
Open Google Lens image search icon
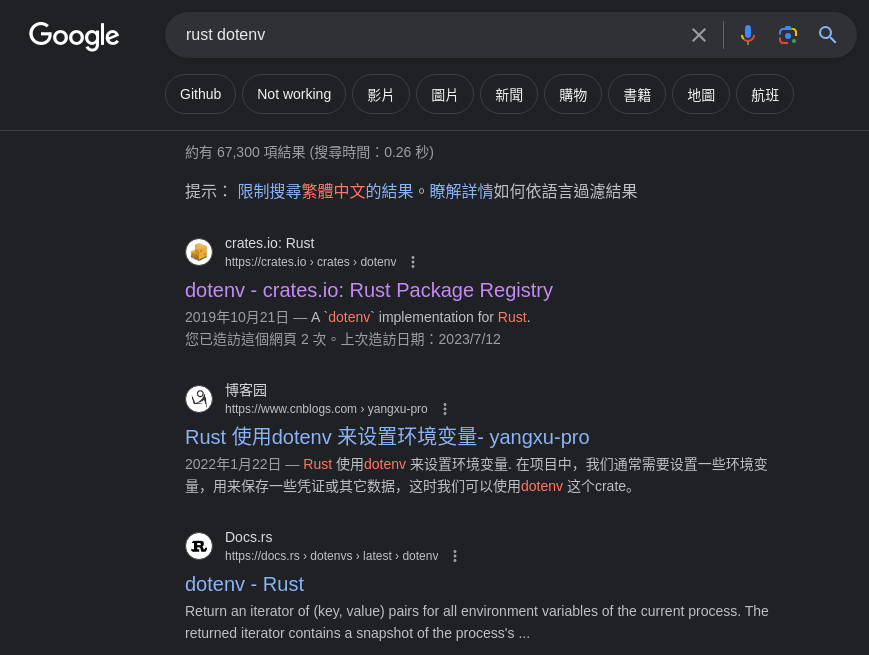click(788, 35)
